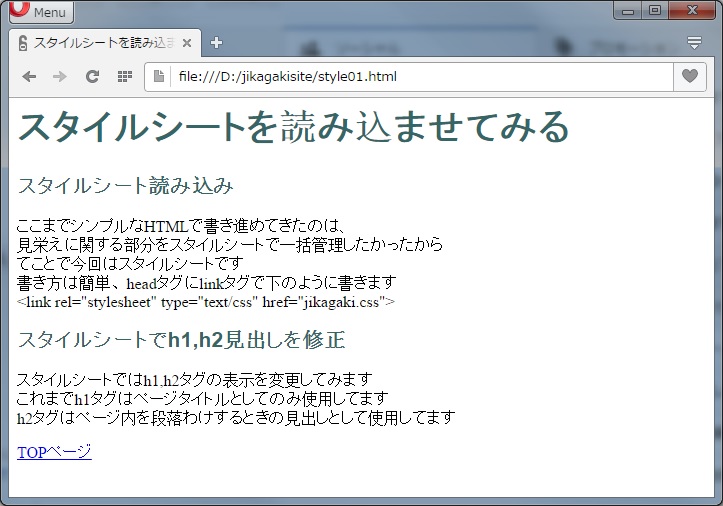Image resolution: width=723 pixels, height=506 pixels.
Task: Add page to bookmarks with heart icon
Action: pyautogui.click(x=690, y=76)
